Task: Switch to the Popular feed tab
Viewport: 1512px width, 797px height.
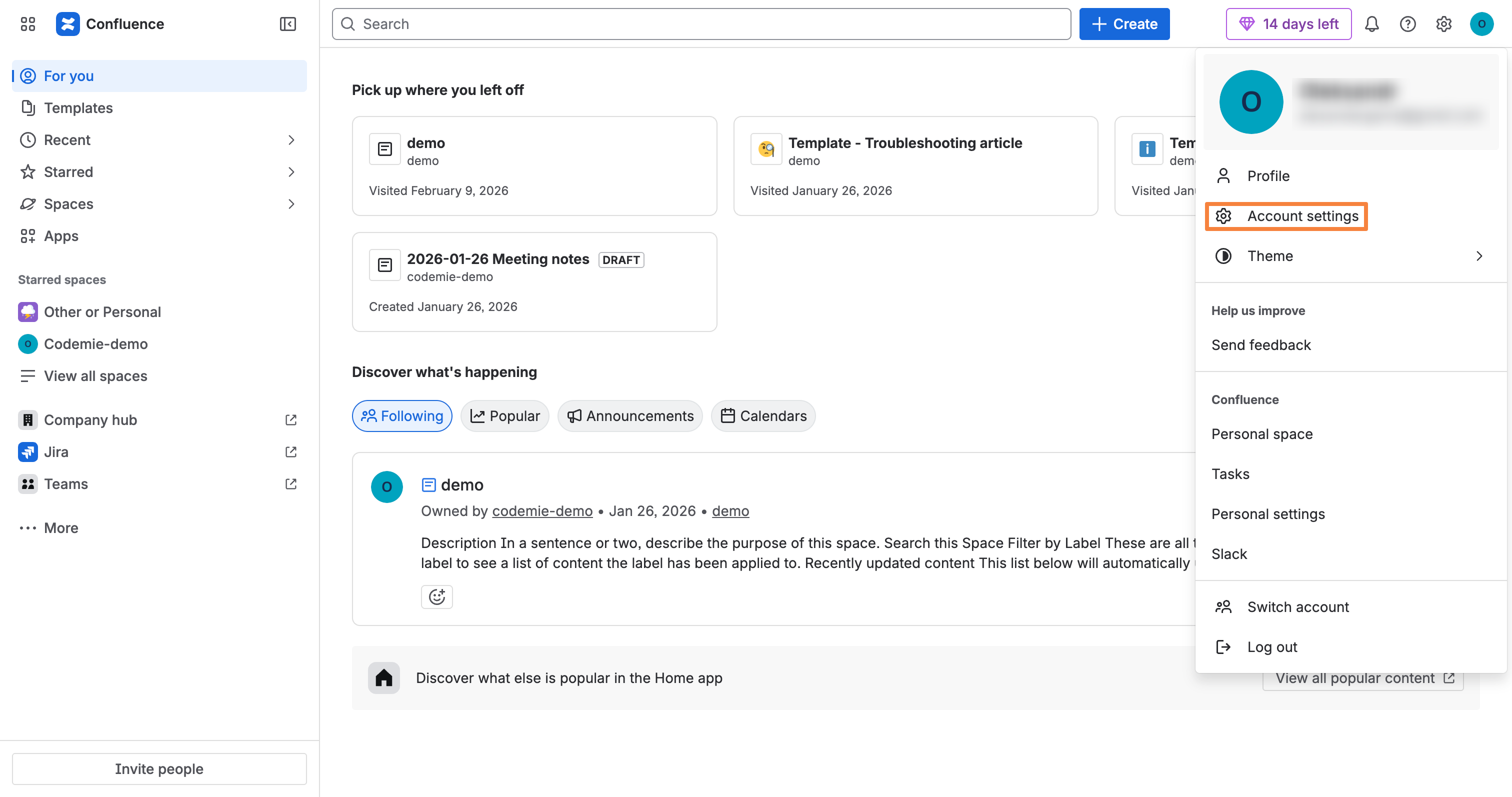Action: click(x=504, y=415)
